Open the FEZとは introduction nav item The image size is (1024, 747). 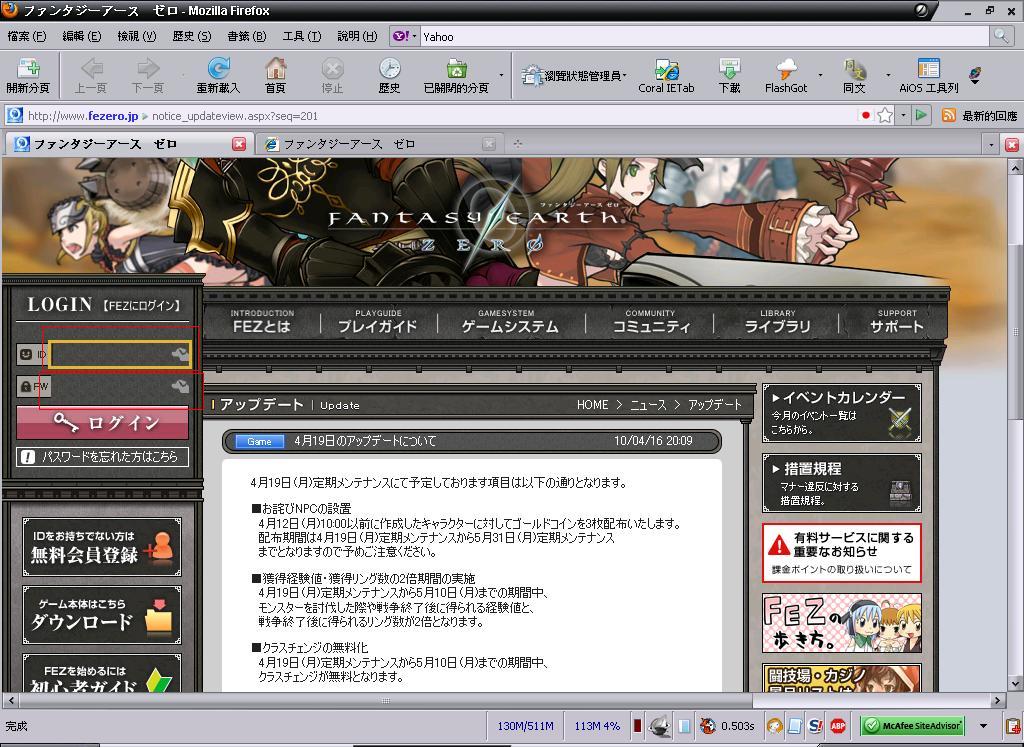pos(262,321)
